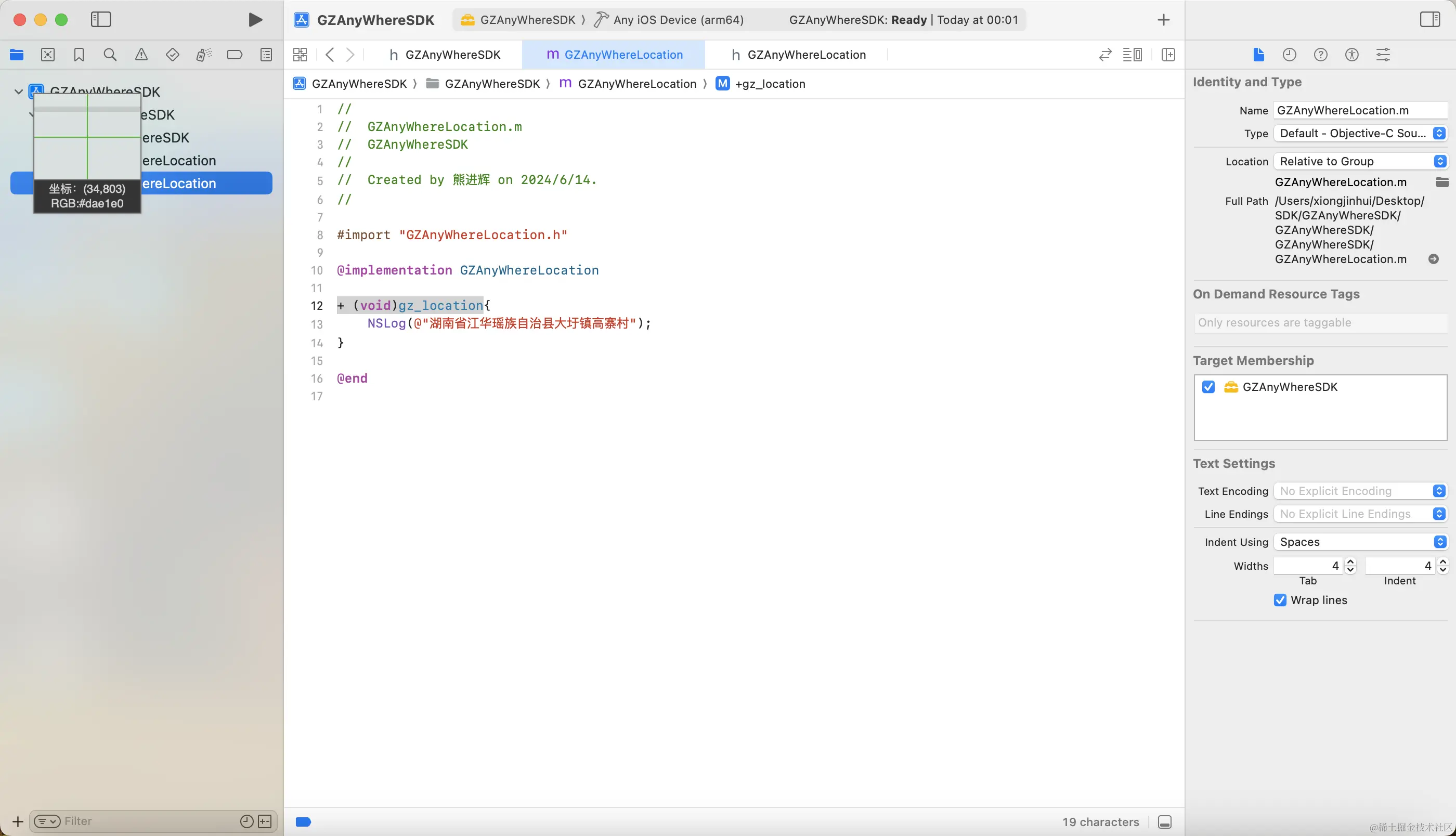This screenshot has height=836, width=1456.
Task: Toggle the debug area button at bottom
Action: pos(1165,821)
